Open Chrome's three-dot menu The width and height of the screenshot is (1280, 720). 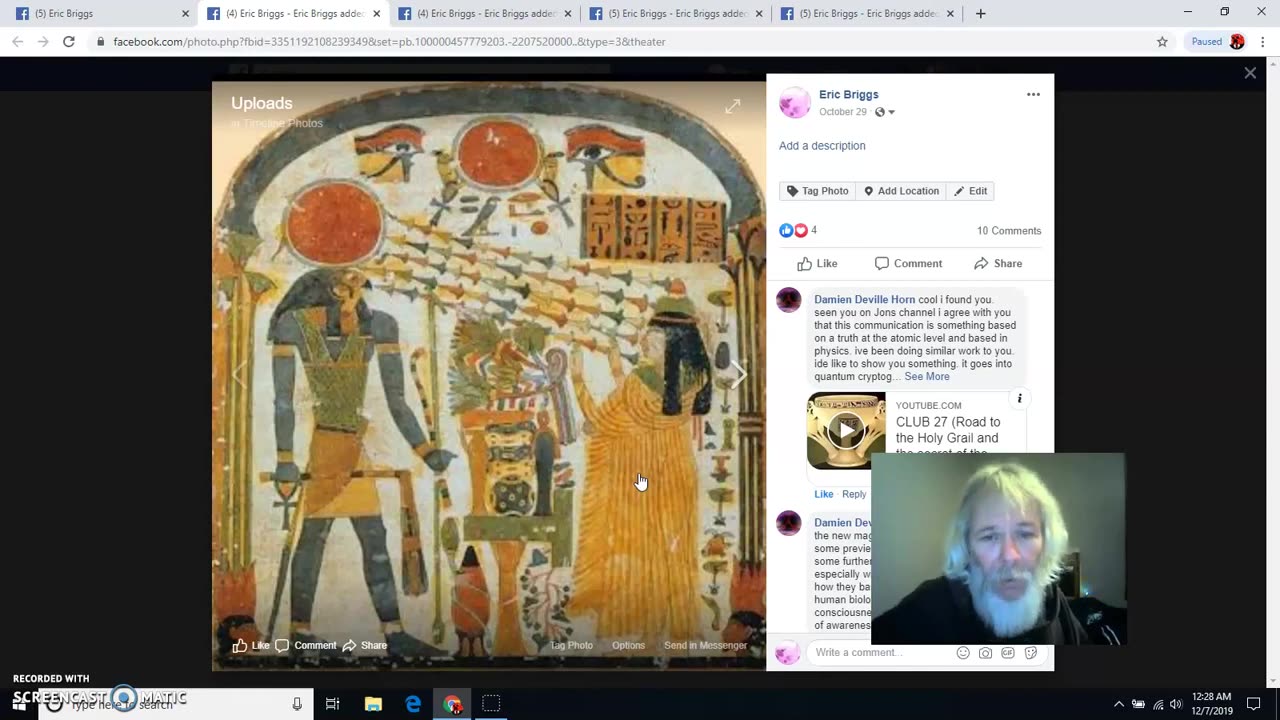[1264, 42]
